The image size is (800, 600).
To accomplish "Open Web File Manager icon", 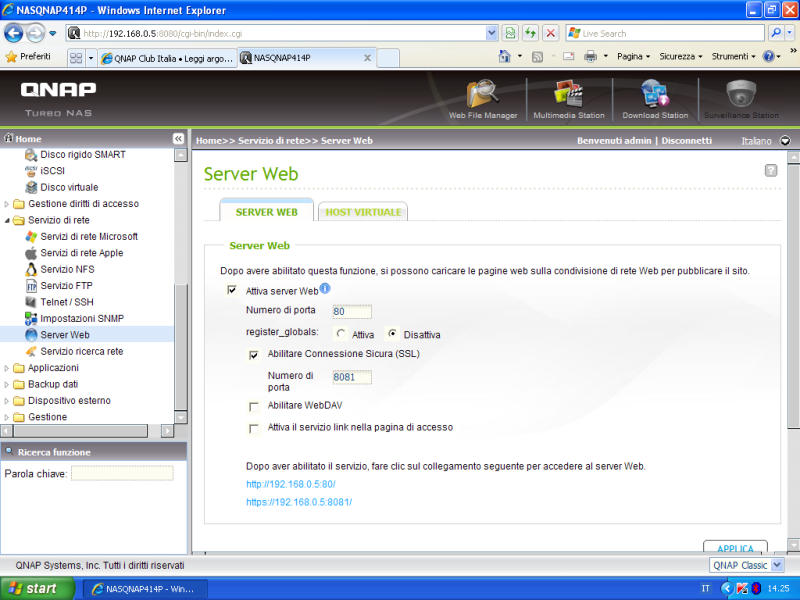I will (483, 95).
